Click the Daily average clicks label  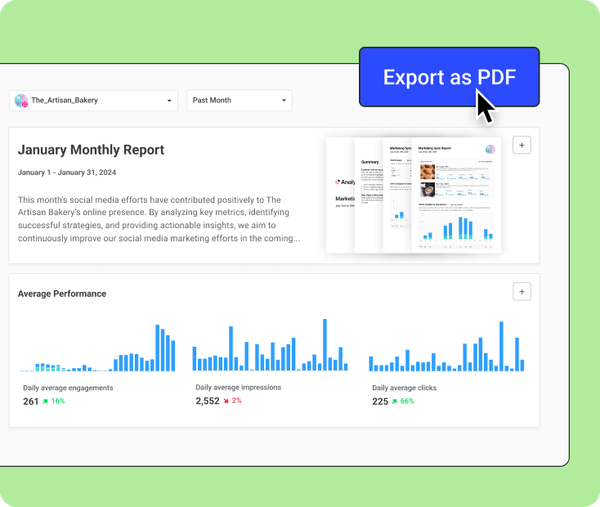[404, 388]
